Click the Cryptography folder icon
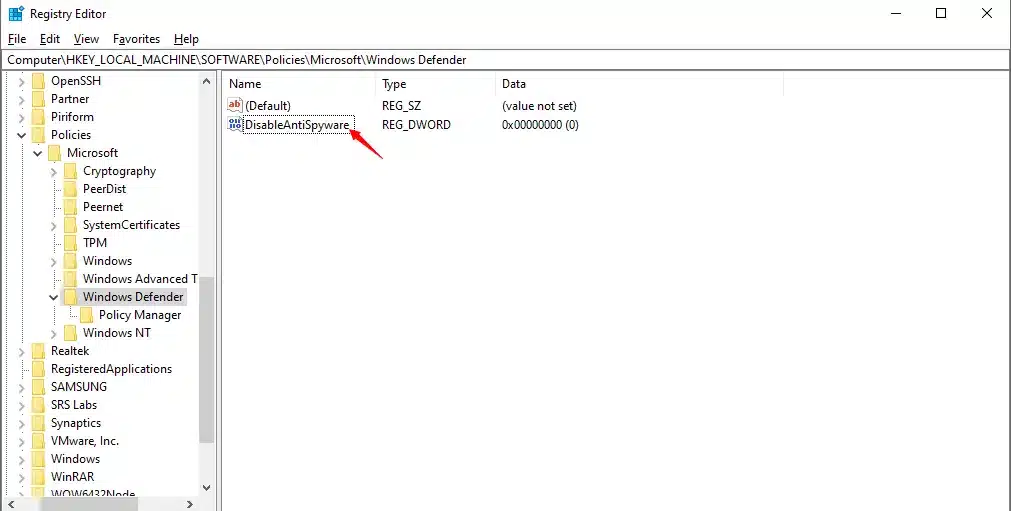Image resolution: width=1011 pixels, height=511 pixels. [x=71, y=171]
